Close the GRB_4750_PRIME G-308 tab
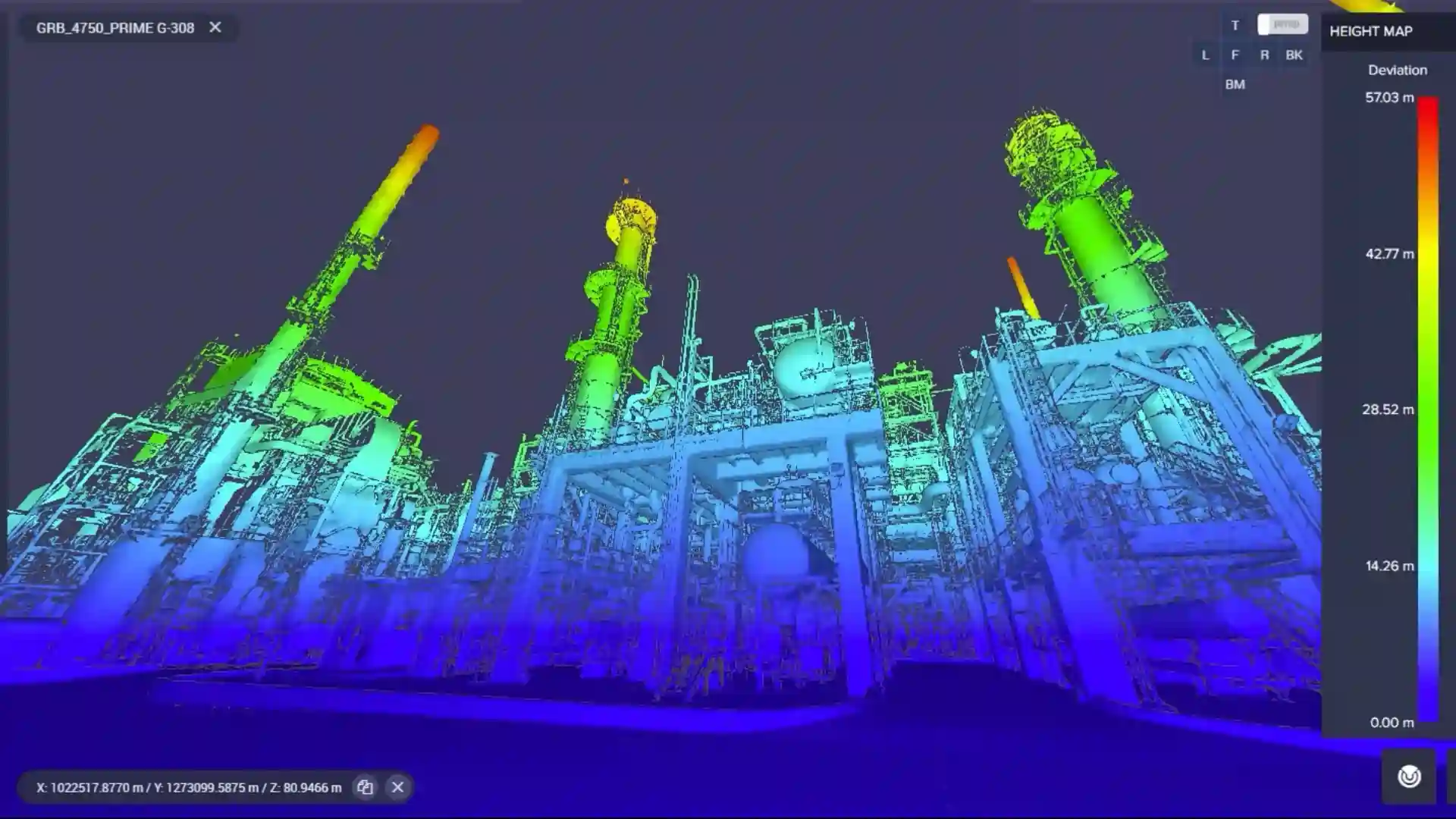1456x819 pixels. tap(215, 27)
